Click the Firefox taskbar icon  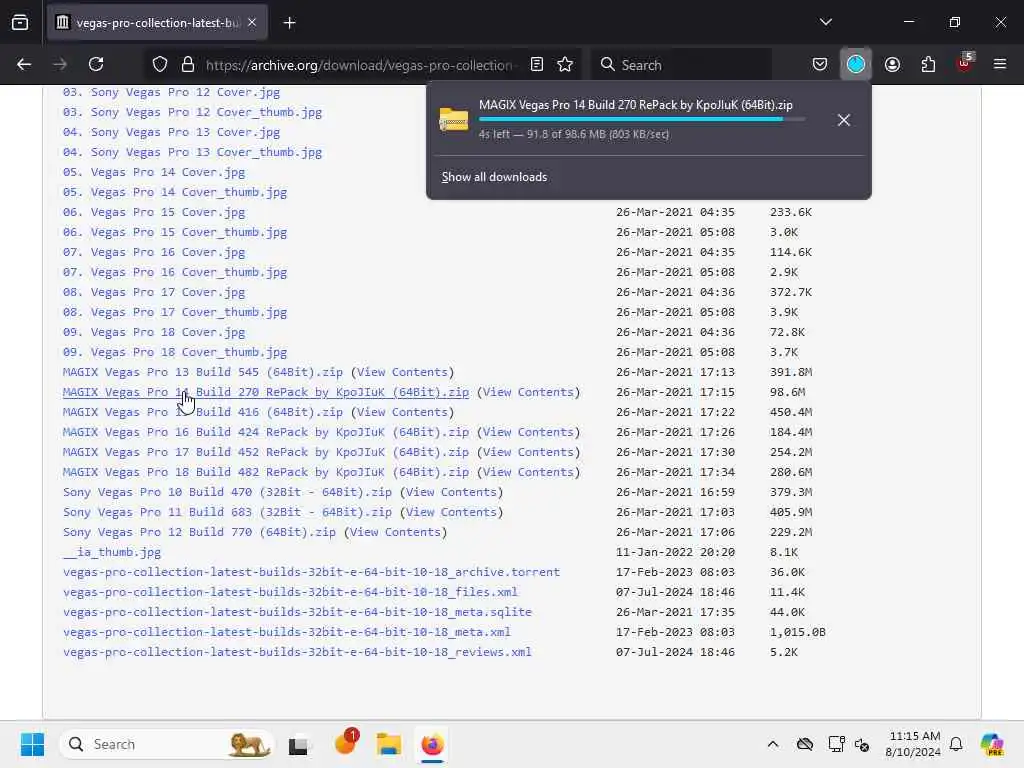click(432, 744)
